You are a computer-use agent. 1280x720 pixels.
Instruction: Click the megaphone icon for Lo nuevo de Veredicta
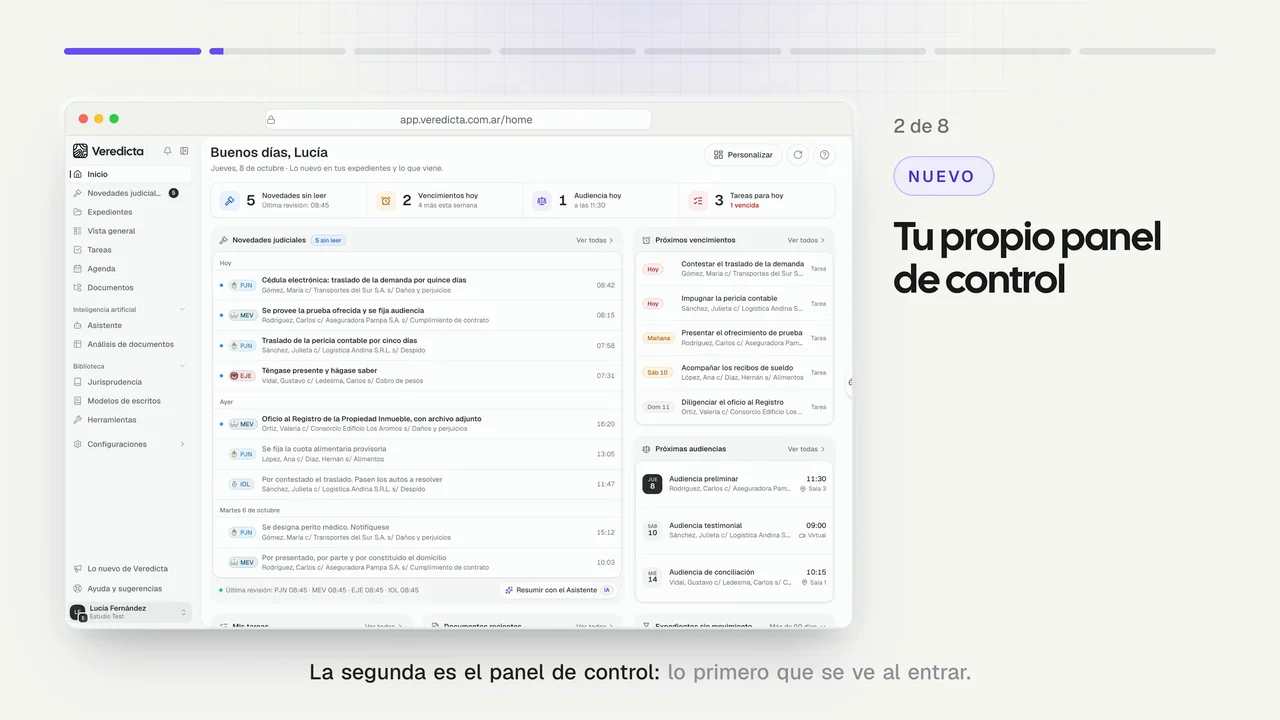point(78,569)
